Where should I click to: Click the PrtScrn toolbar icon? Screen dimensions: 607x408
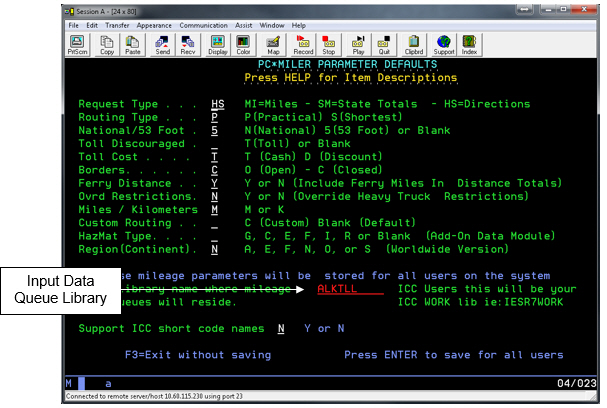[x=77, y=45]
